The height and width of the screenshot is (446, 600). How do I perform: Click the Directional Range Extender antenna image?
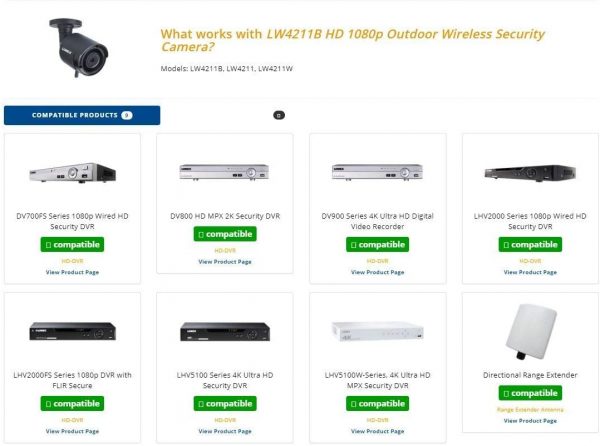tap(531, 332)
